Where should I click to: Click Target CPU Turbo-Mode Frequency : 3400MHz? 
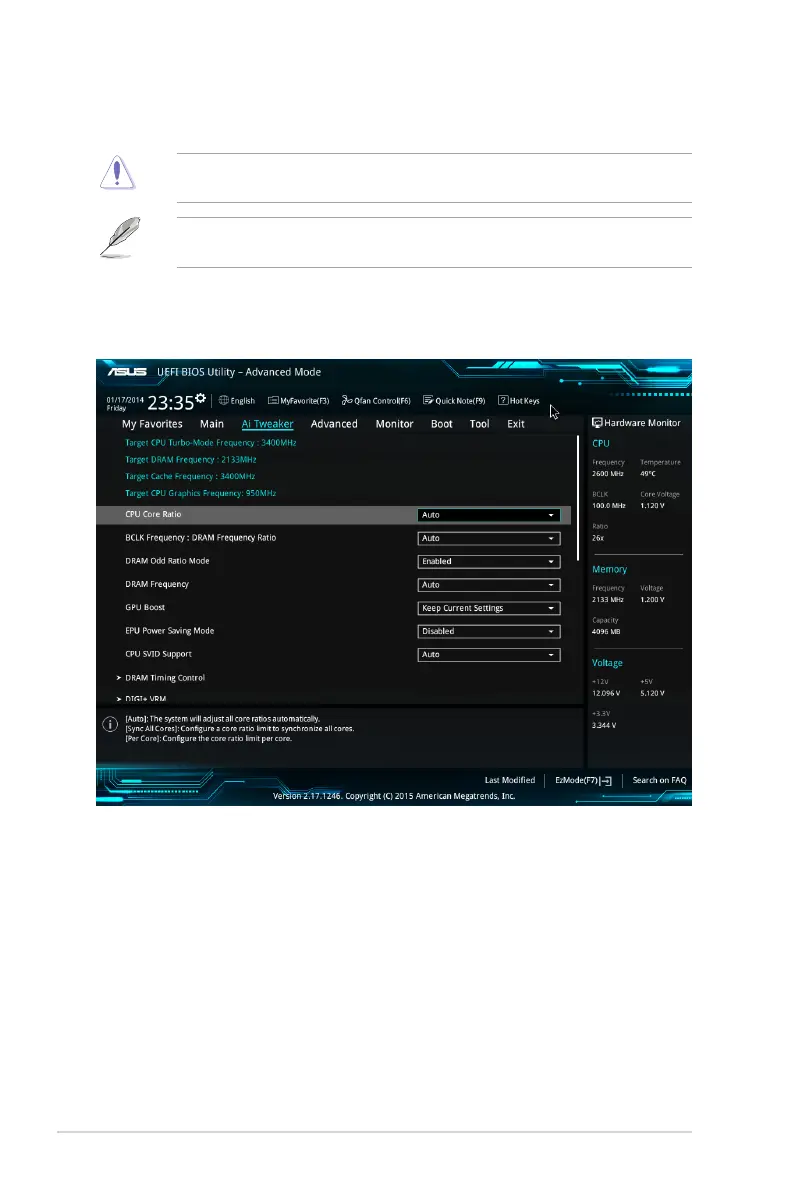tap(211, 442)
